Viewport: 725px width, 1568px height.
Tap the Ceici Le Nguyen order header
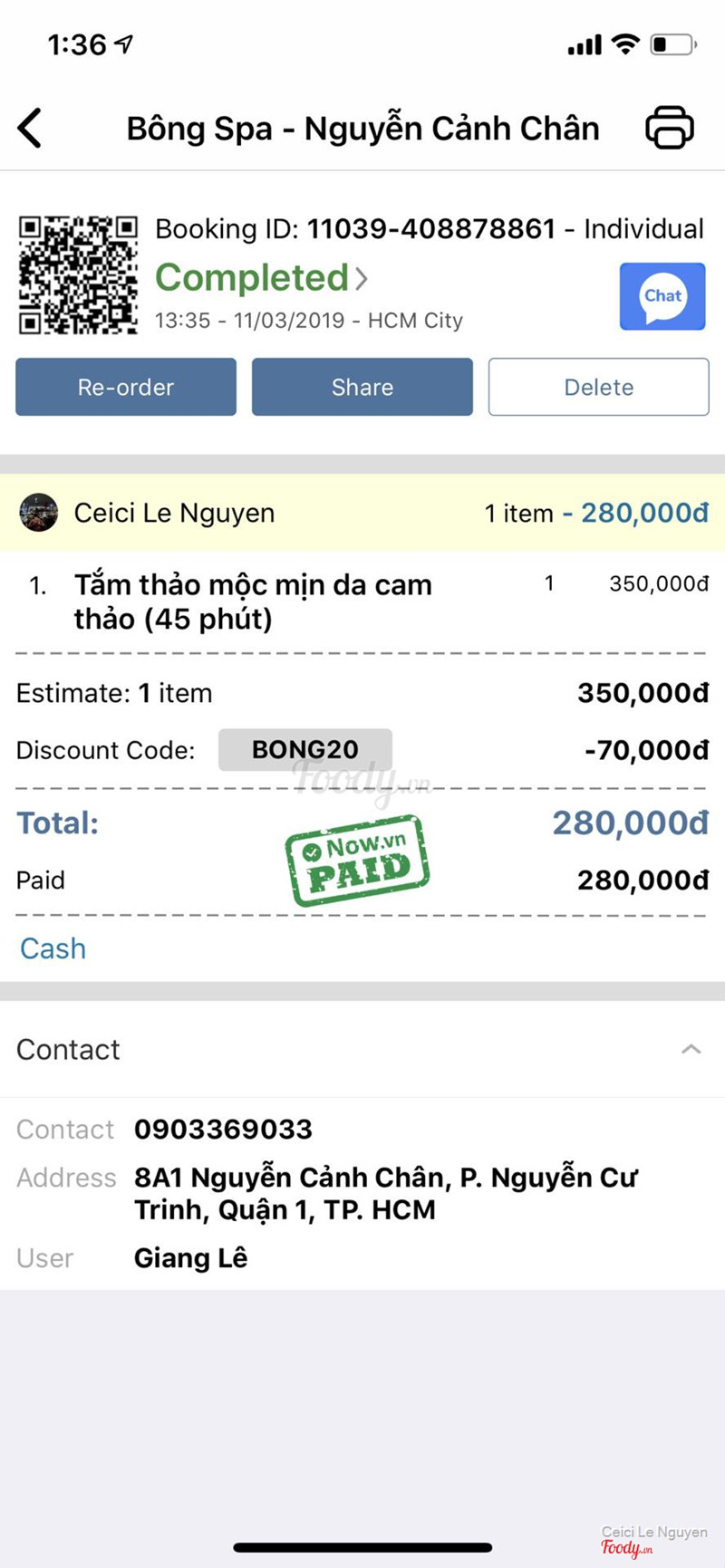pyautogui.click(x=362, y=513)
